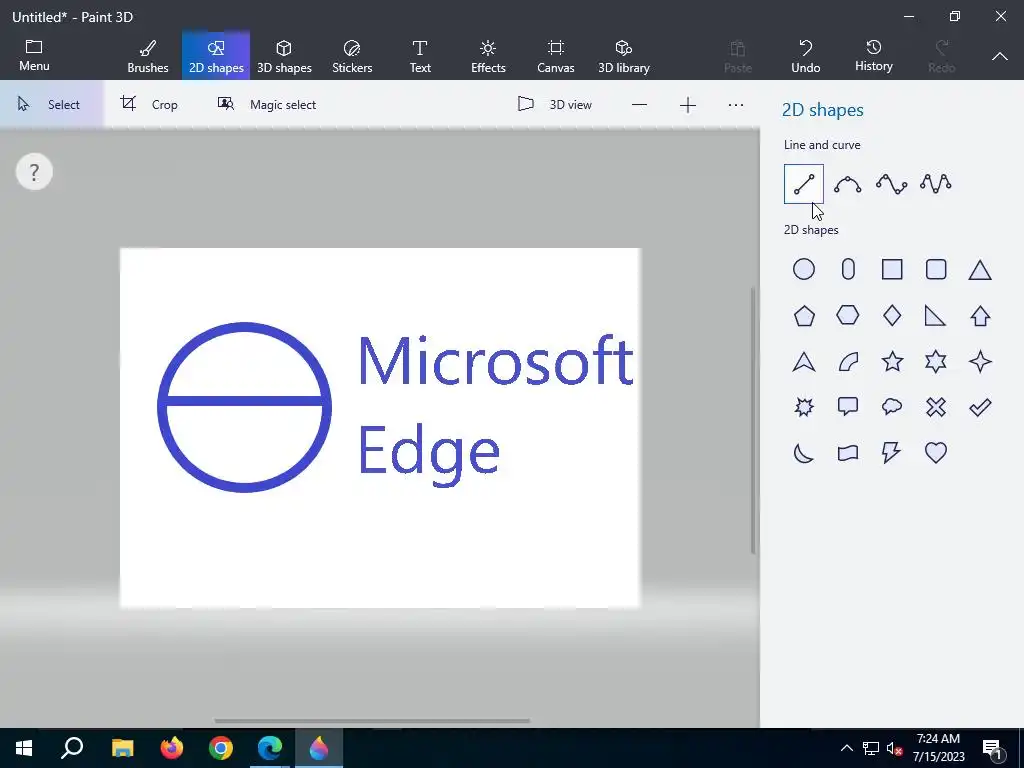1024x768 pixels.
Task: Pick the Capsule 2D shape
Action: (x=848, y=269)
